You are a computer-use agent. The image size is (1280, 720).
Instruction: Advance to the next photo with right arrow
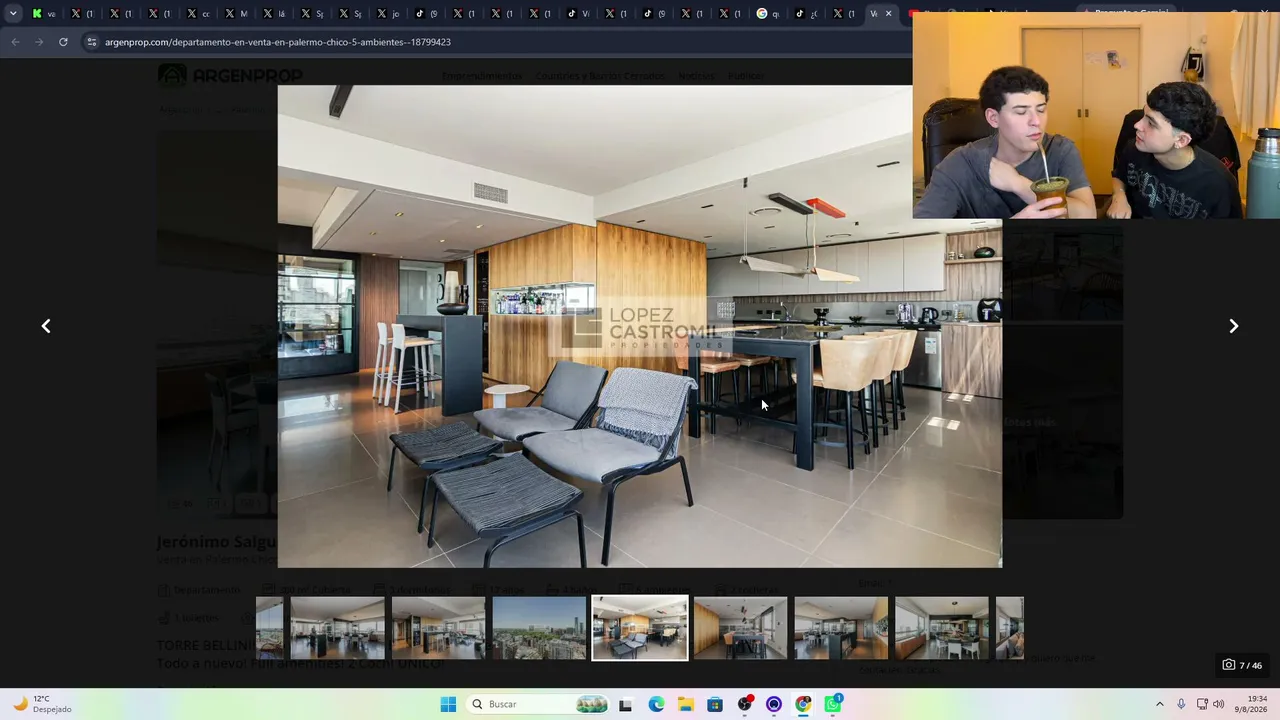1233,326
